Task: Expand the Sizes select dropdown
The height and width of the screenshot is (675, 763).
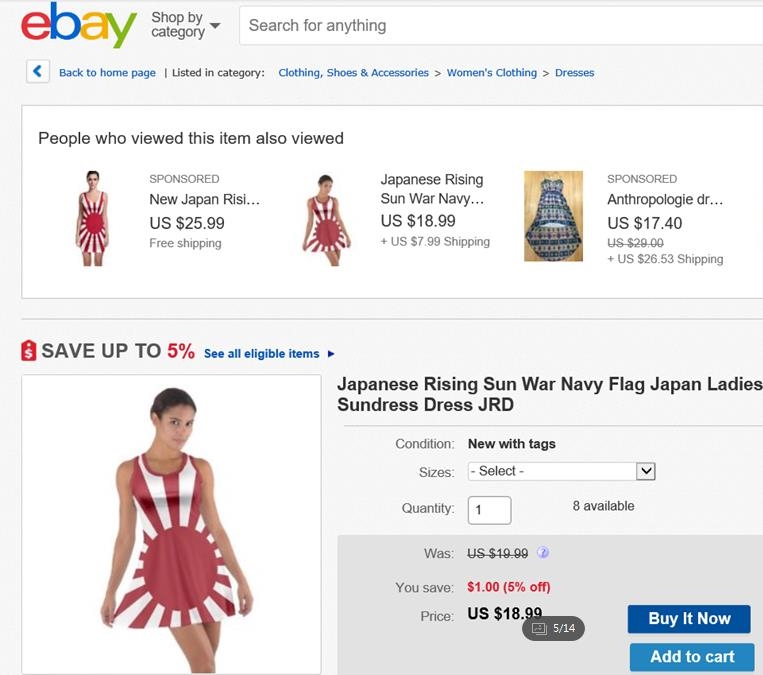Action: tap(561, 471)
